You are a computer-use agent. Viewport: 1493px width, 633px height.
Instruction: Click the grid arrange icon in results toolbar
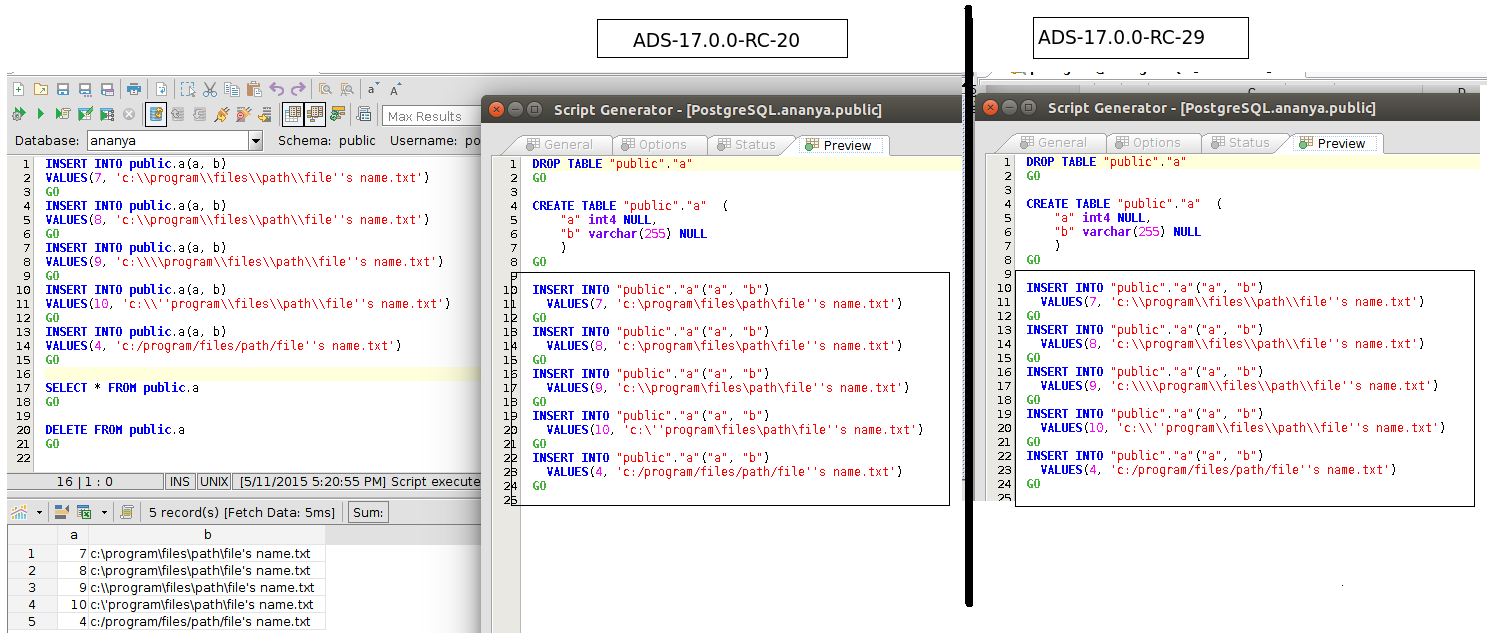click(62, 512)
